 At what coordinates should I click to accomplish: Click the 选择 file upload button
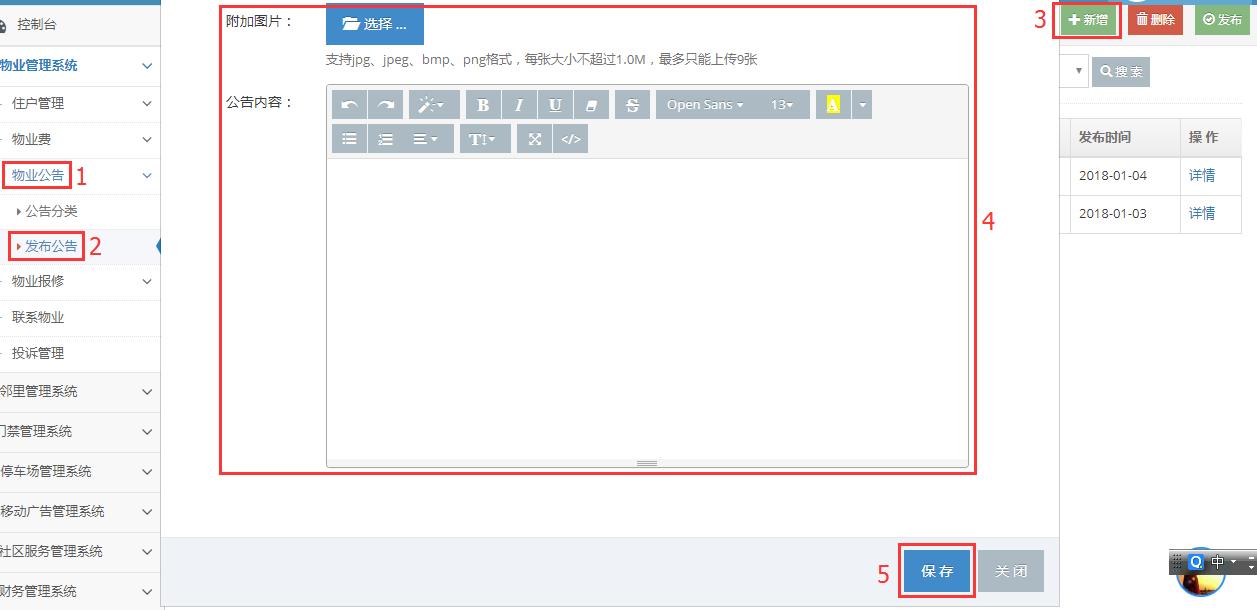[374, 24]
